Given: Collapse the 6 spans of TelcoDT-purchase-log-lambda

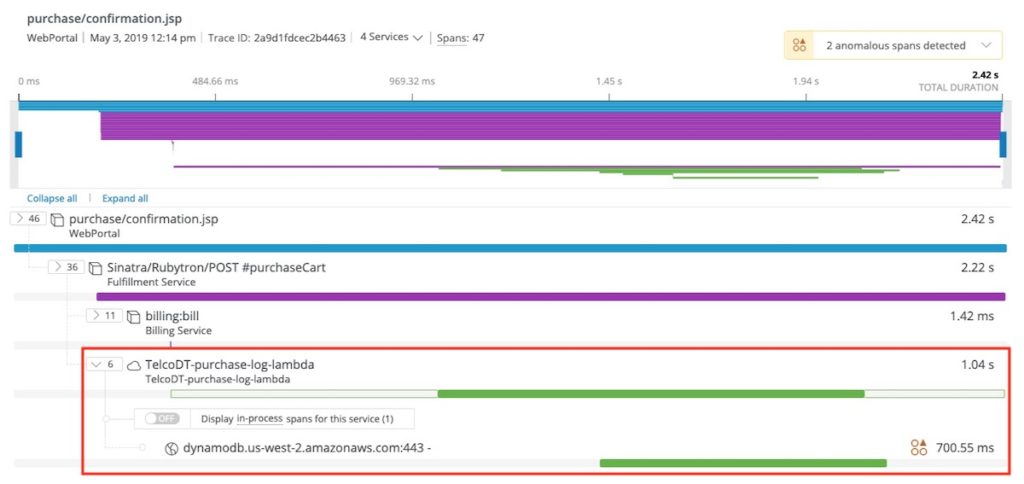Looking at the screenshot, I should 104,364.
